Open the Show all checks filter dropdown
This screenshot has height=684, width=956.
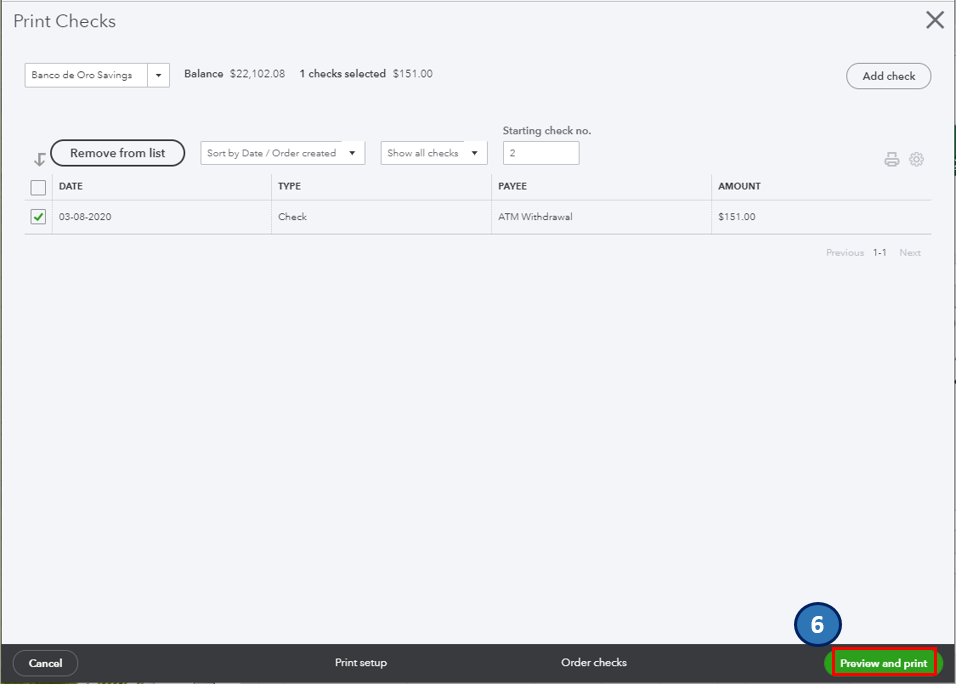point(433,153)
